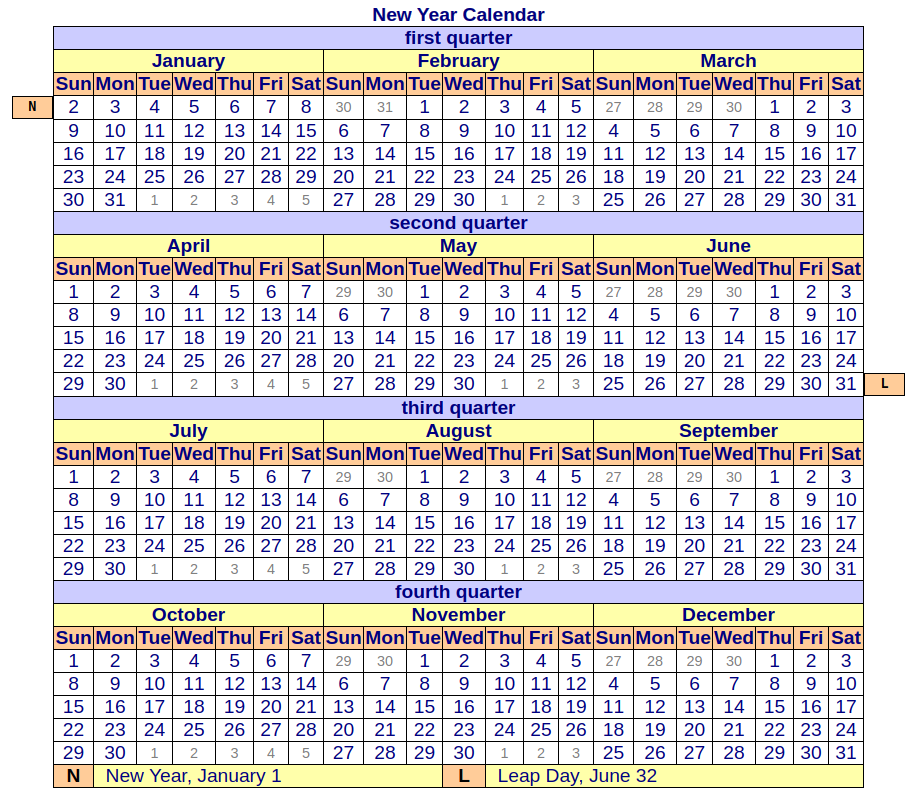The width and height of the screenshot is (918, 804).
Task: Click the Sat column header under August
Action: (576, 454)
